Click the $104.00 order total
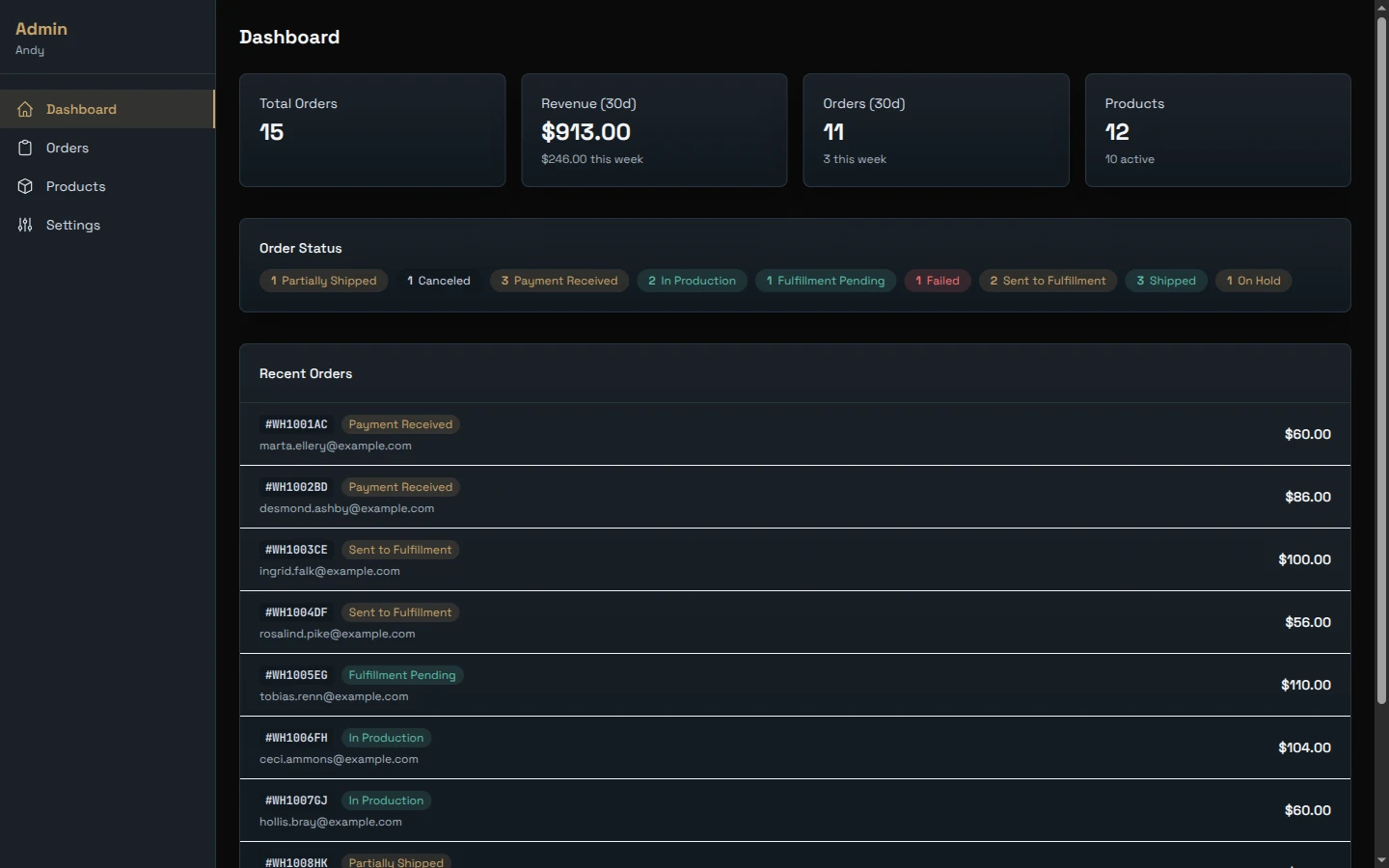The image size is (1389, 868). pos(1304,747)
